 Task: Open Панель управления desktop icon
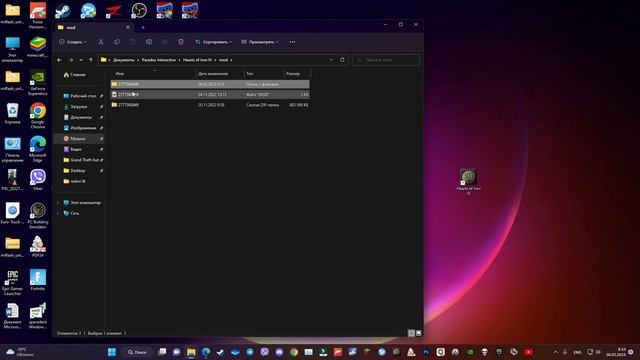tap(12, 150)
